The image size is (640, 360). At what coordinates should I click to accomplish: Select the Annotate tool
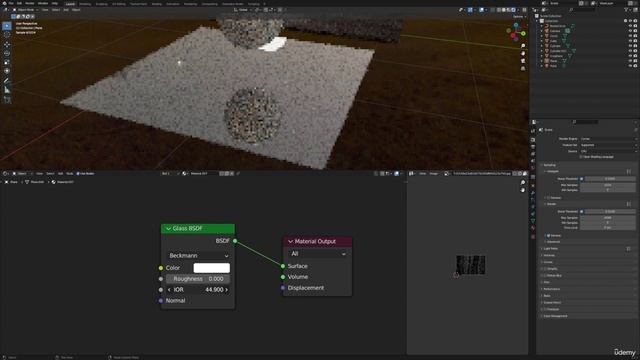[x=7, y=81]
